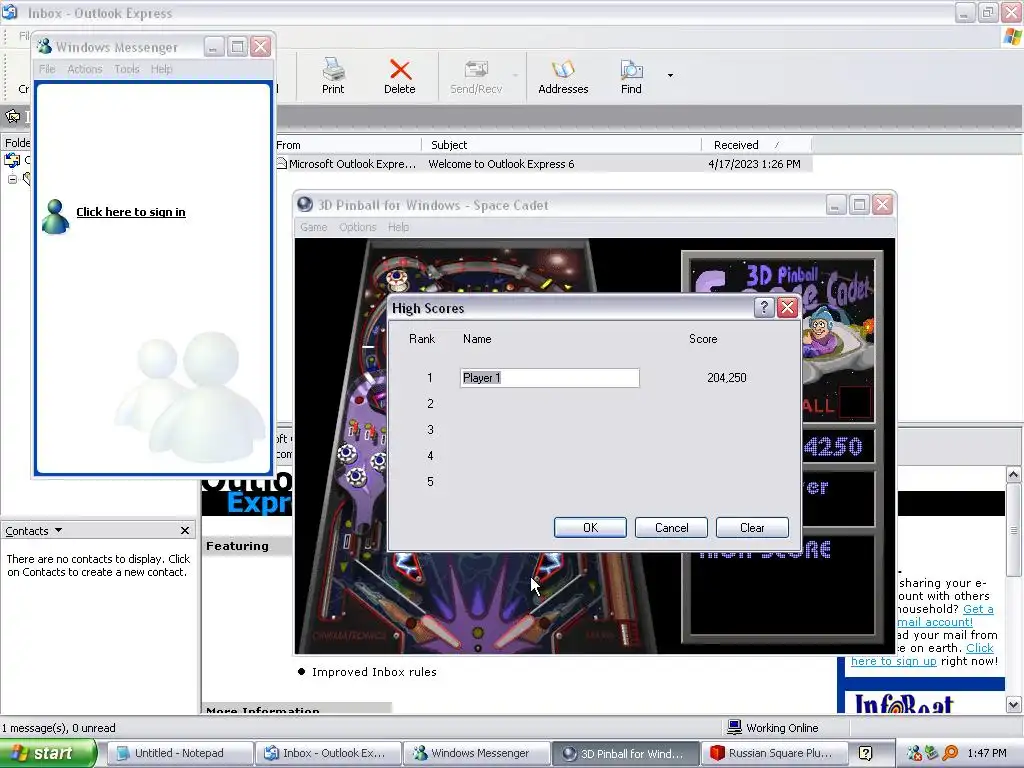Click the preview pane scrollbar up arrow
The width and height of the screenshot is (1024, 768).
[1014, 474]
